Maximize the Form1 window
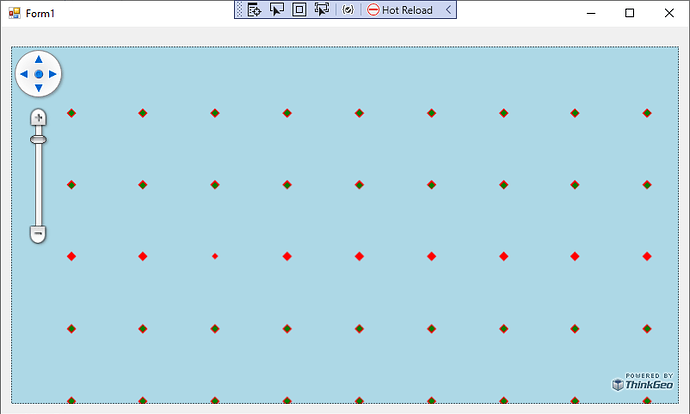Viewport: 690px width, 414px height. [x=630, y=13]
